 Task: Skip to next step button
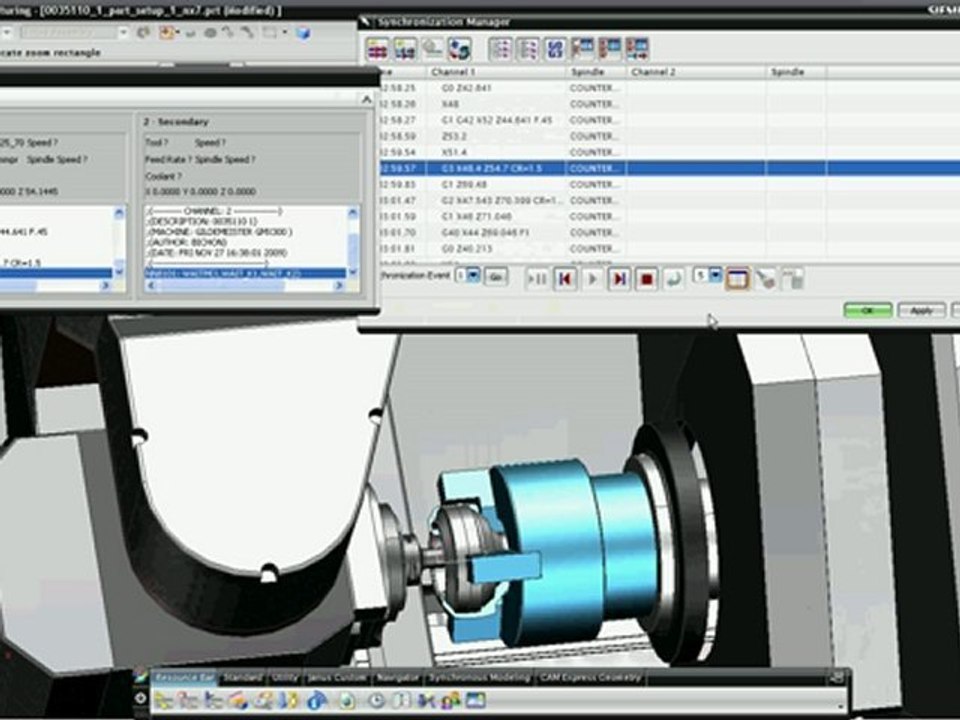tap(619, 280)
